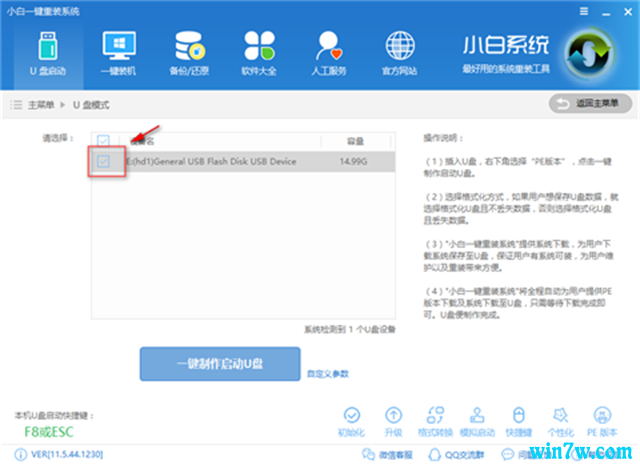The height and width of the screenshot is (465, 640).
Task: Click the 快捷键 mouse icon
Action: (x=519, y=422)
